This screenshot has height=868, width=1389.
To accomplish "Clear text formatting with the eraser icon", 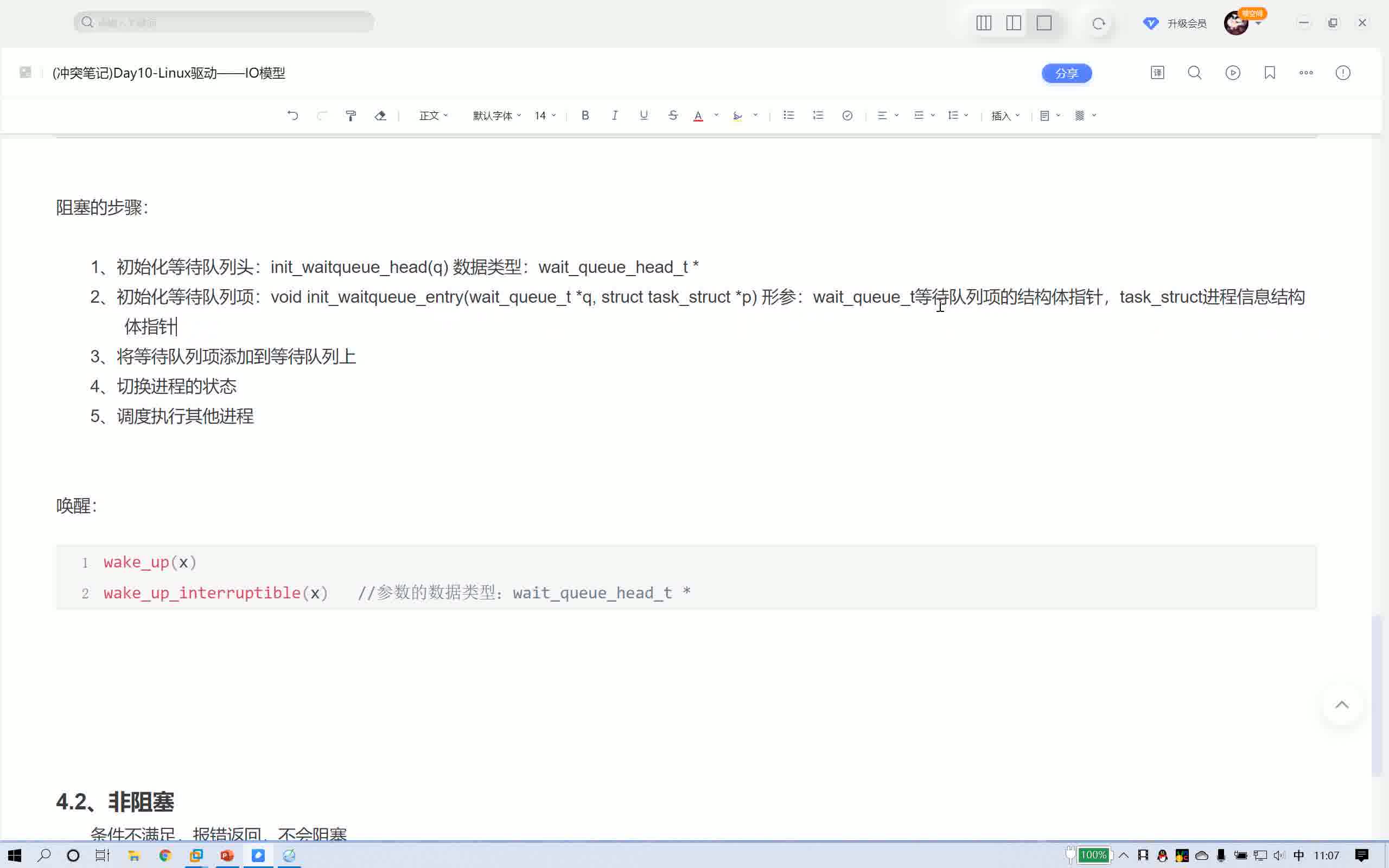I will [x=380, y=116].
